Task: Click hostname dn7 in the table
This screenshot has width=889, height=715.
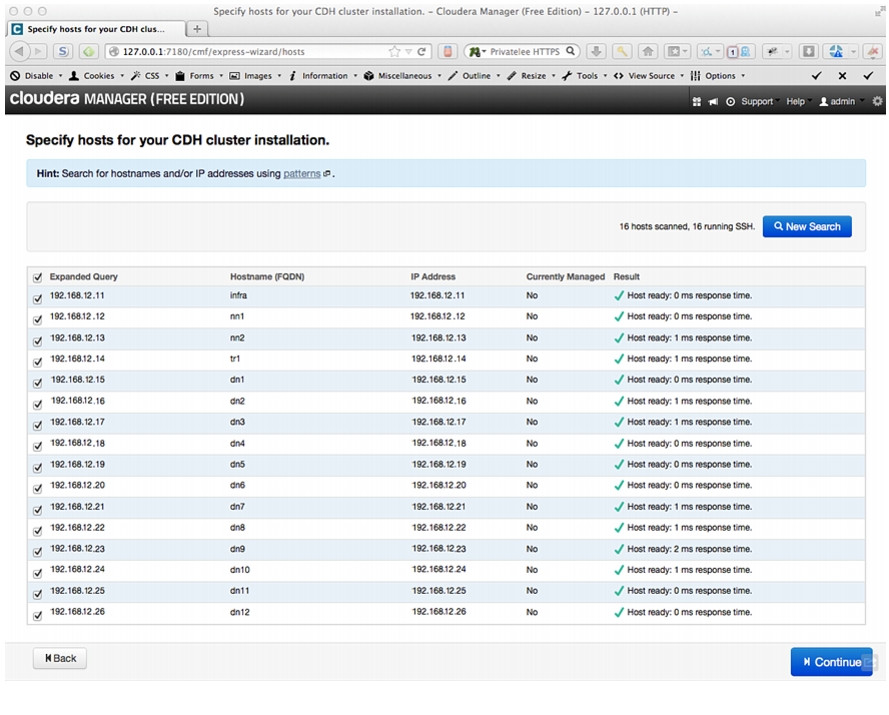Action: 238,506
